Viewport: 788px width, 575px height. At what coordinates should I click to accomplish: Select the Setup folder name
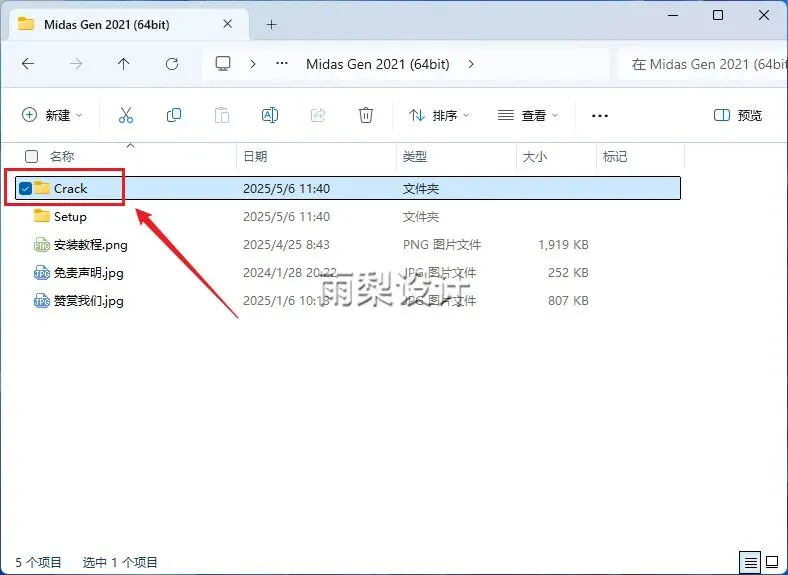[x=70, y=217]
